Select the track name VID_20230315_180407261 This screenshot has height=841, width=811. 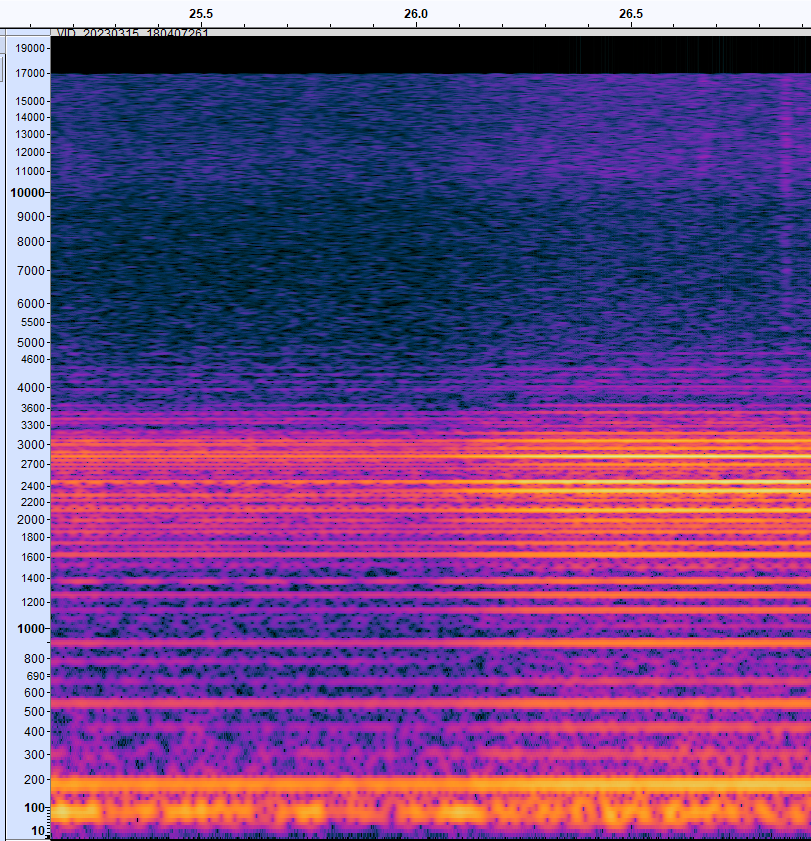(132, 33)
